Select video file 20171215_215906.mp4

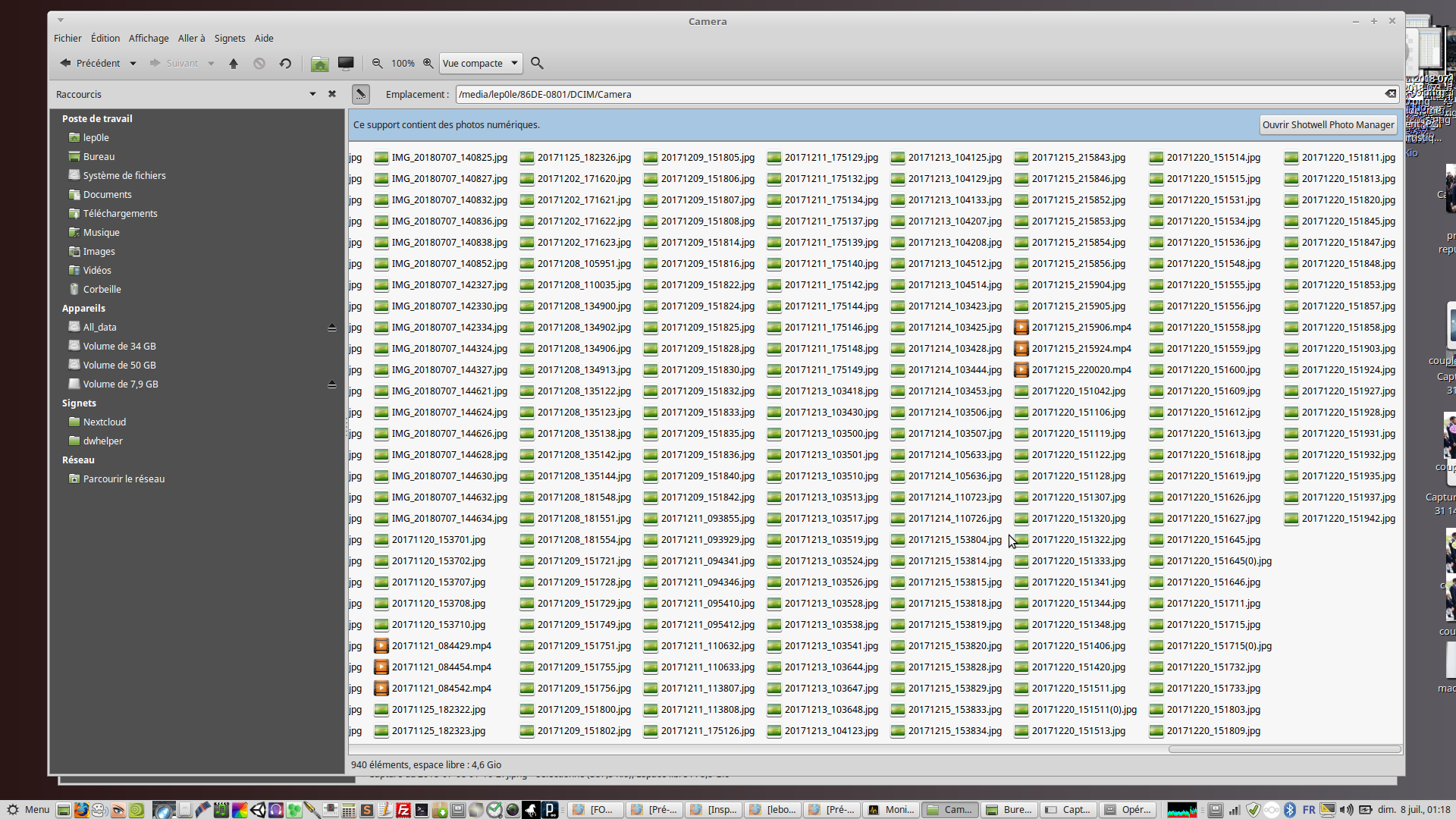(1081, 328)
